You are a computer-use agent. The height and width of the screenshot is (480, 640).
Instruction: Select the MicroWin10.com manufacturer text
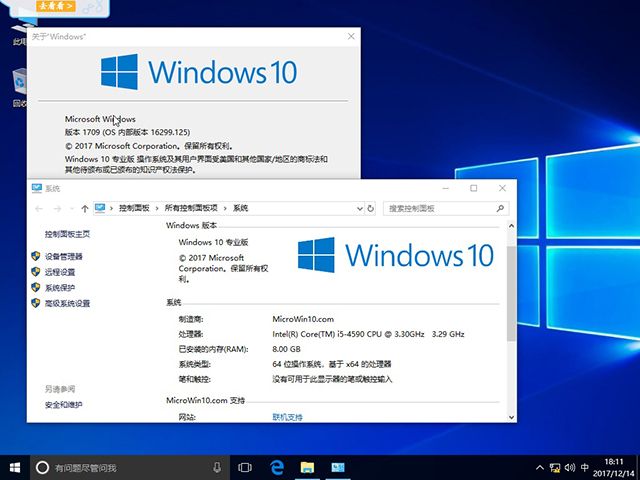point(303,319)
